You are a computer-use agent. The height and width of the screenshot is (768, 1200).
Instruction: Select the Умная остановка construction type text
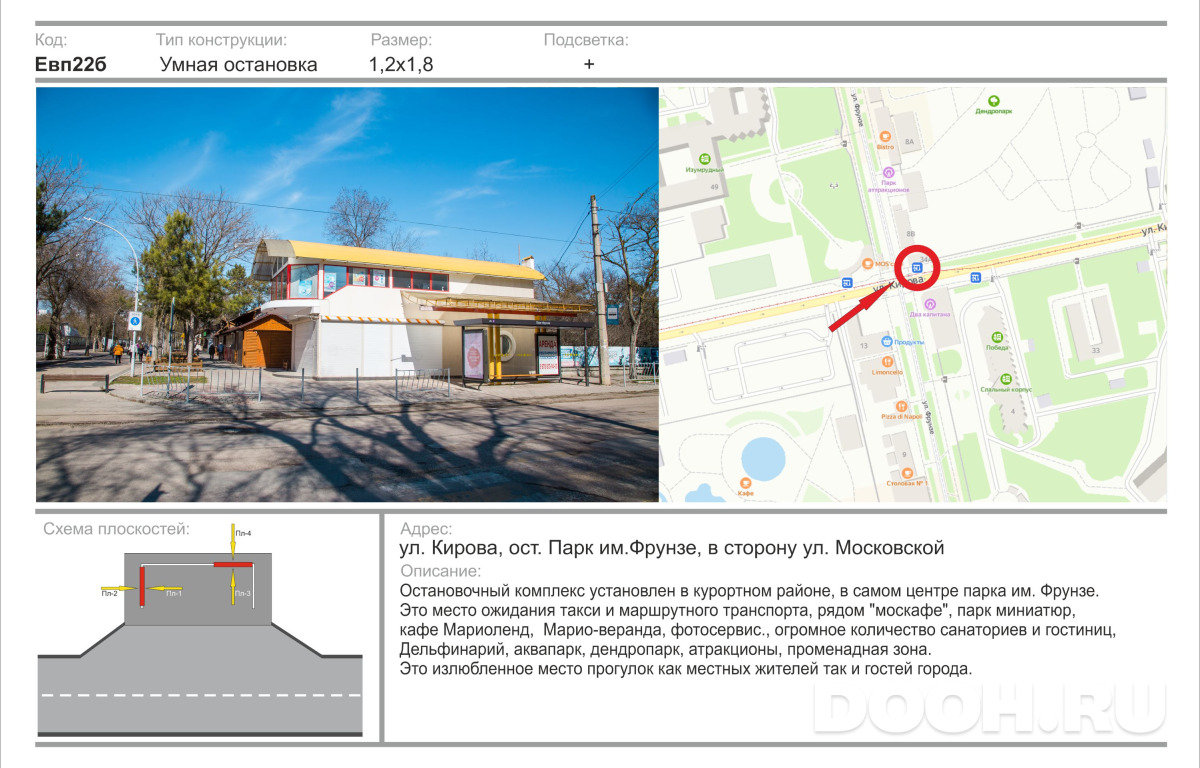239,65
